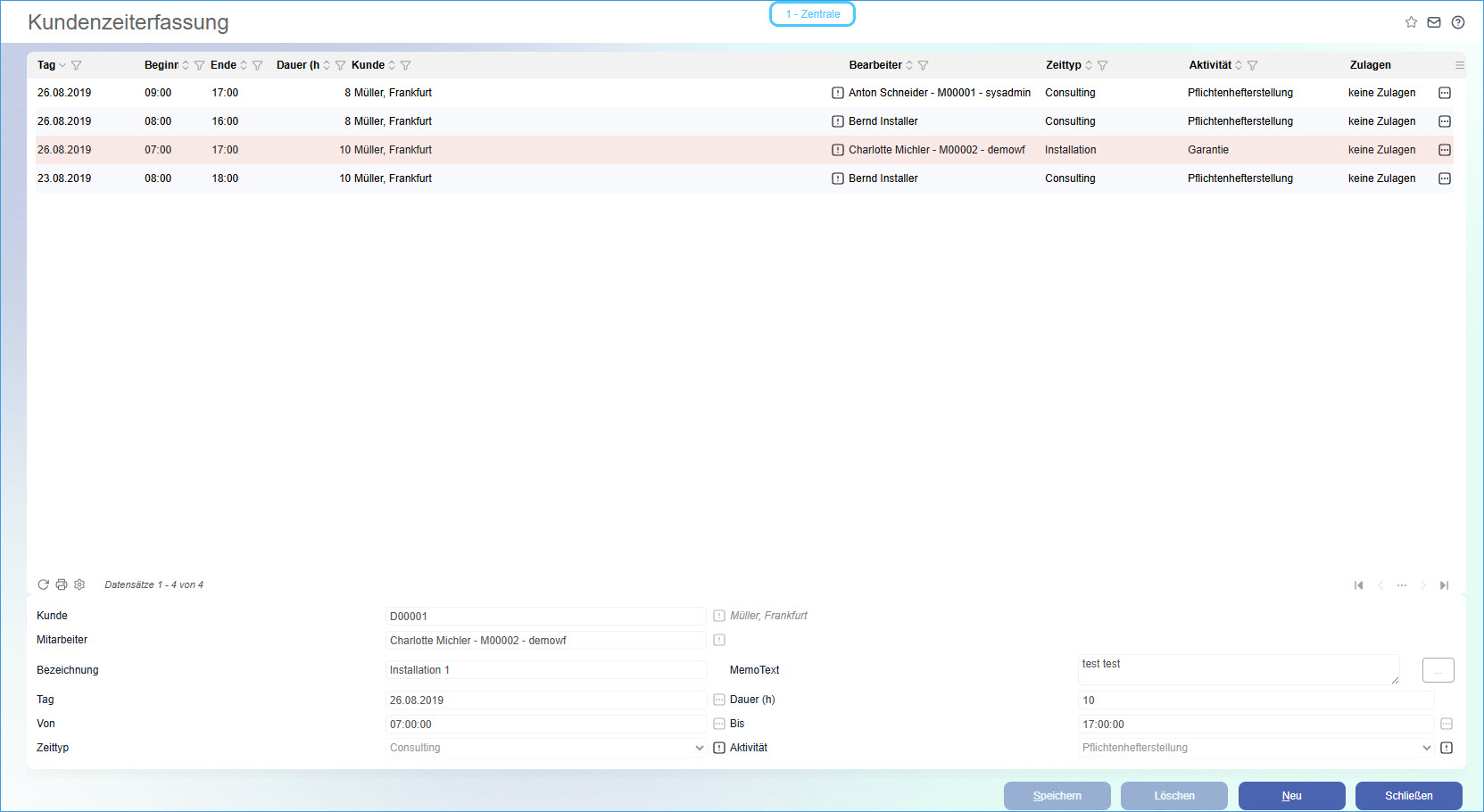Click the favorite star icon
This screenshot has width=1484, height=812.
pyautogui.click(x=1411, y=22)
